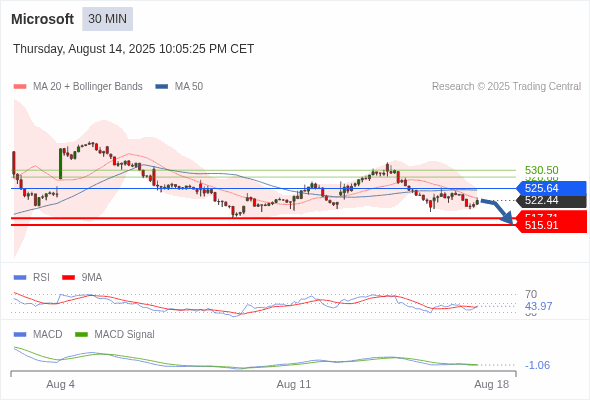
Task: Click the RSI legend label
Action: (x=41, y=277)
